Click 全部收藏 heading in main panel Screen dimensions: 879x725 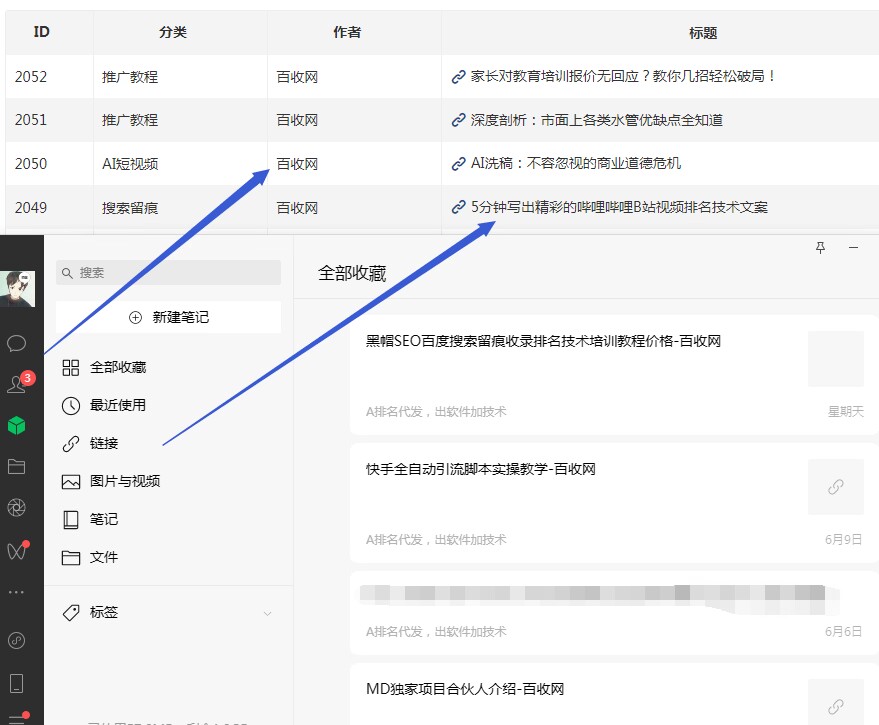click(x=352, y=273)
